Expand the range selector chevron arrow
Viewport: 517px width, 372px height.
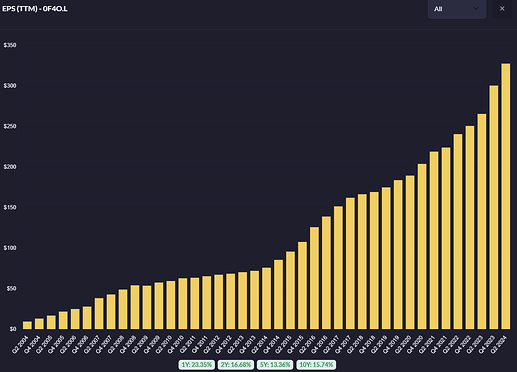476,8
